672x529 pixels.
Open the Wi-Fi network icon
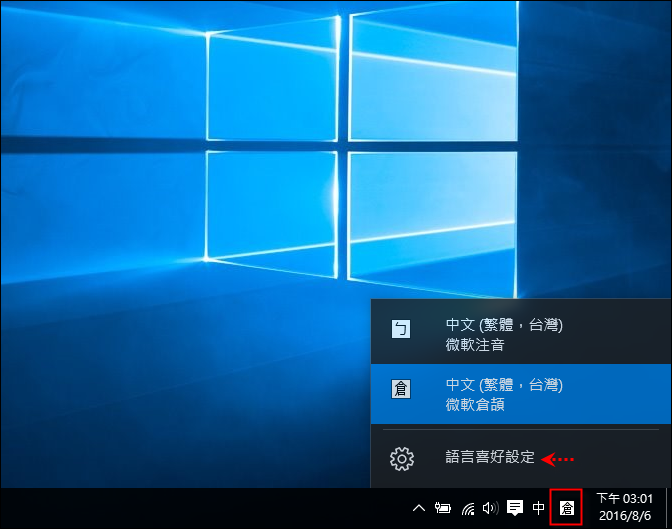(468, 508)
